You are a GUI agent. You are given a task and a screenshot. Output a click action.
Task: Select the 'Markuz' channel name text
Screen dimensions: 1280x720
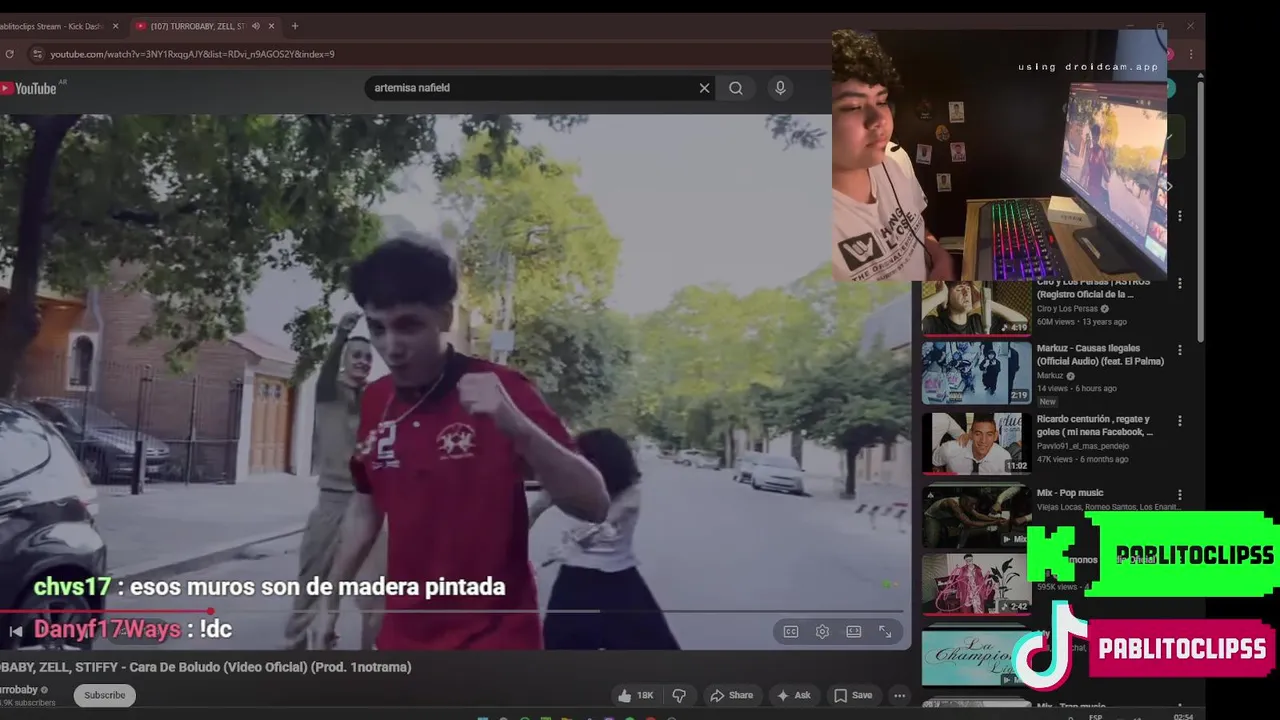[1051, 376]
